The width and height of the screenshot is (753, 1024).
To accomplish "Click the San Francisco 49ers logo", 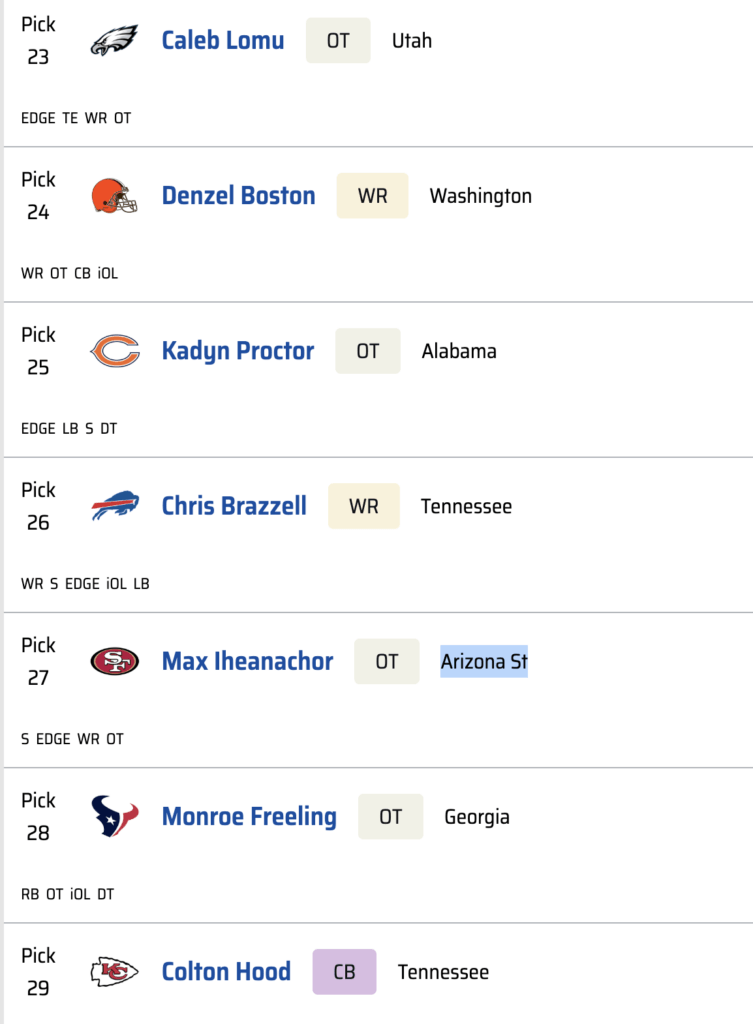I will point(114,661).
